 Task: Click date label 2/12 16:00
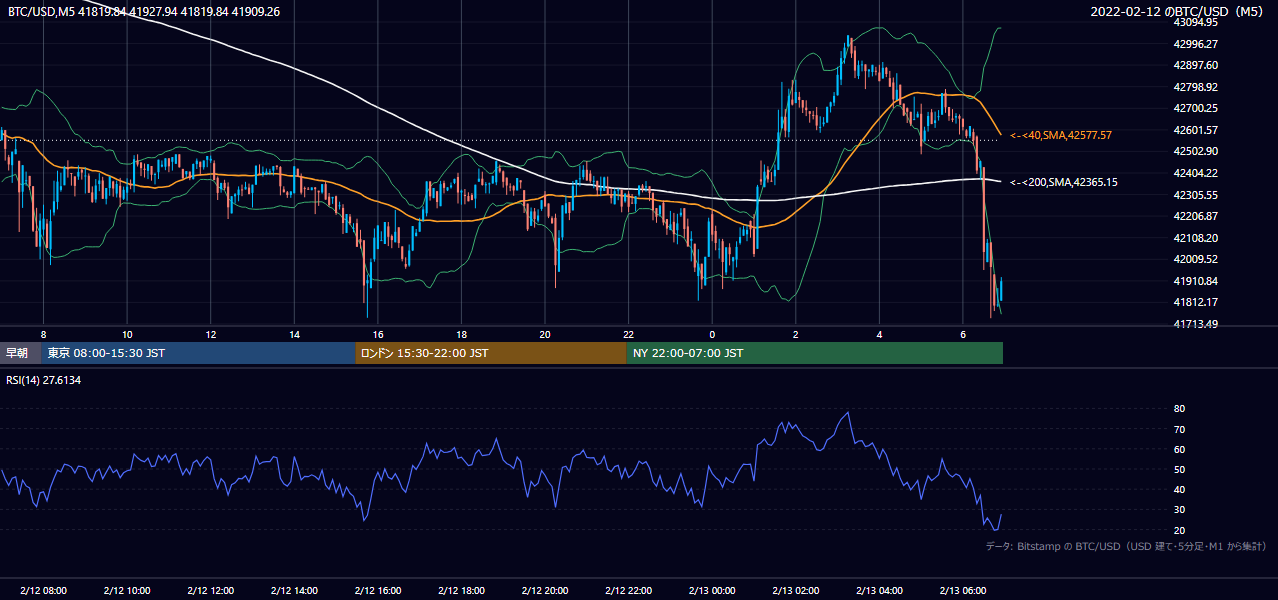tap(378, 591)
